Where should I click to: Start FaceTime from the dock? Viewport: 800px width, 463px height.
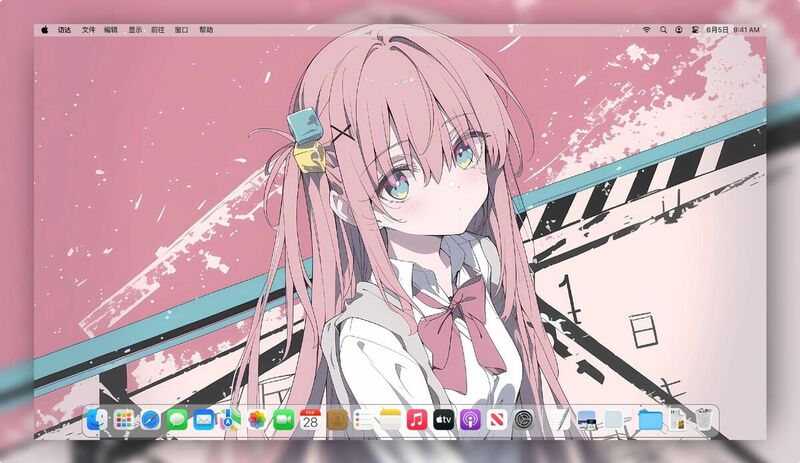tap(284, 420)
